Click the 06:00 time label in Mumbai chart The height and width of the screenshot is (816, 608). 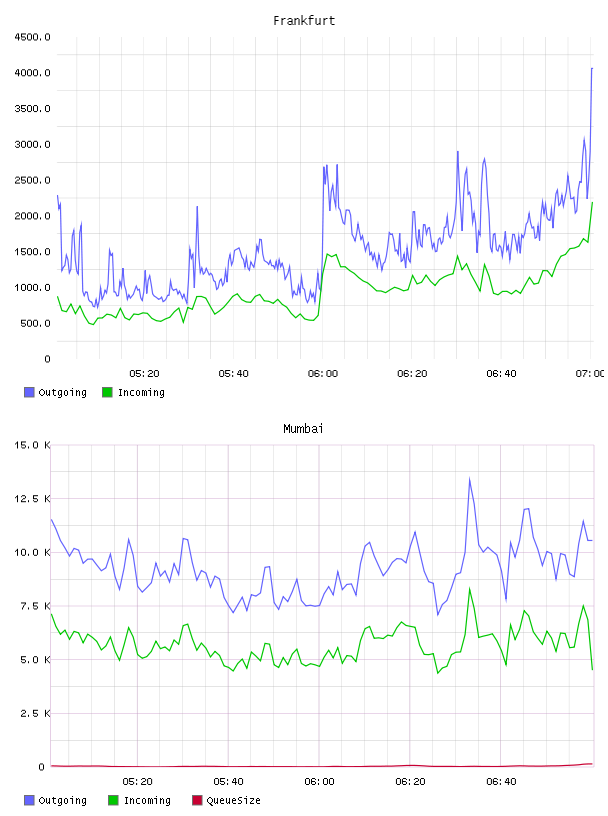319,782
